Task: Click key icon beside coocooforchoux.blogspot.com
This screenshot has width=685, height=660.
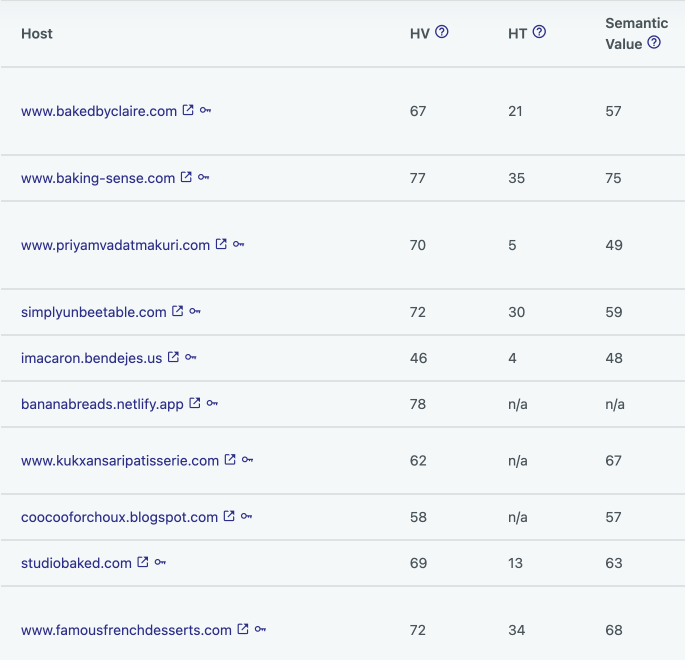Action: [246, 516]
